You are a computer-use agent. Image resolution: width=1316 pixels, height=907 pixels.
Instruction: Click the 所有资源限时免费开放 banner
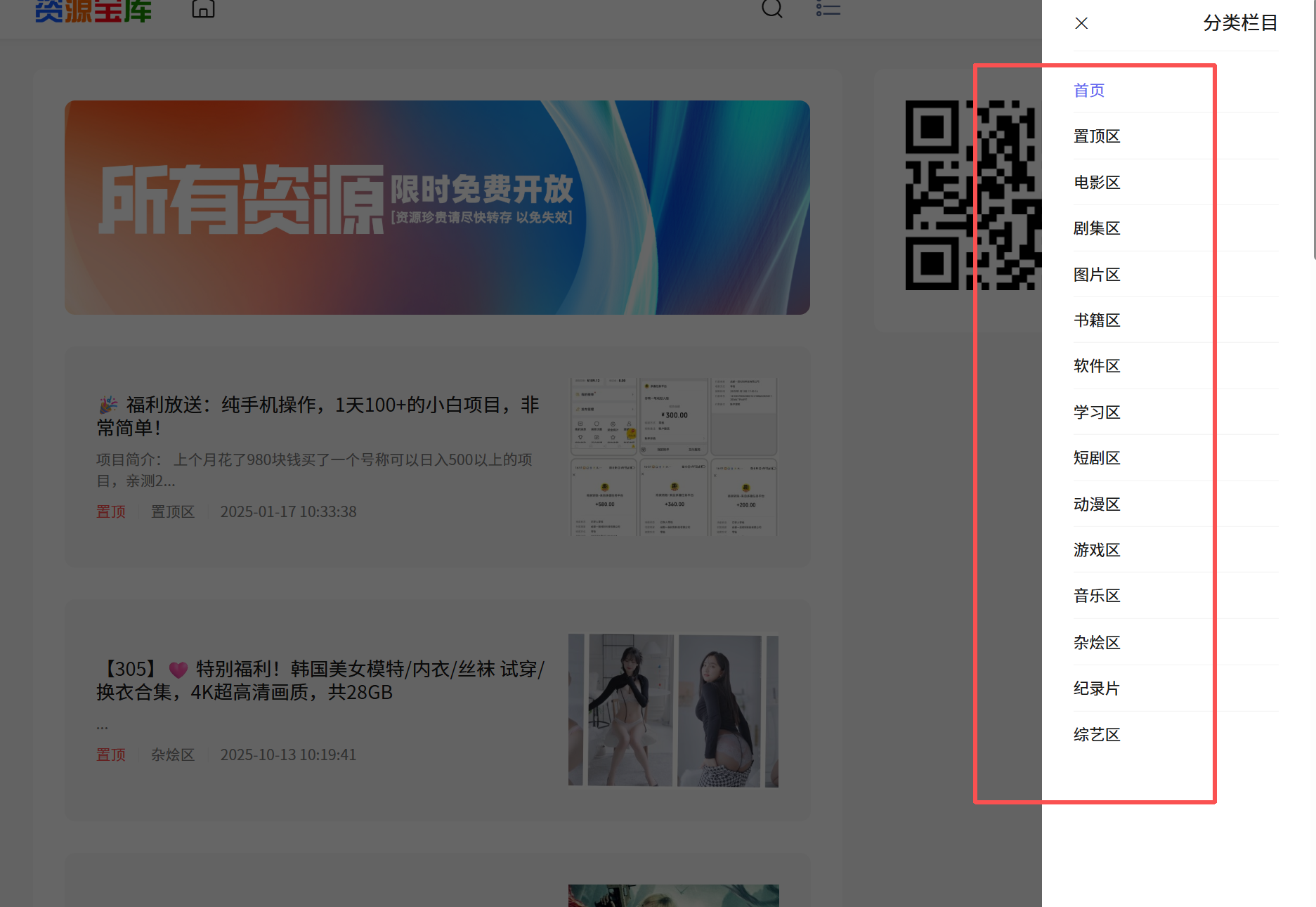[437, 207]
